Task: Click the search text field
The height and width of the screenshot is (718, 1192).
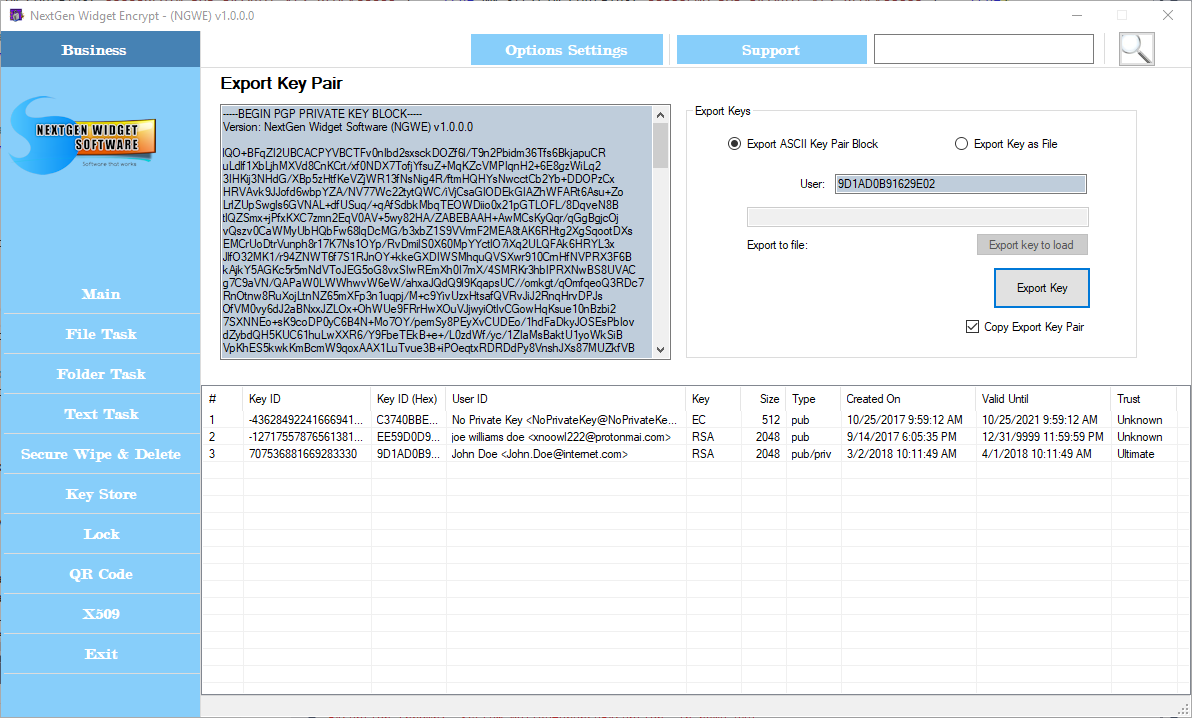Action: point(984,49)
